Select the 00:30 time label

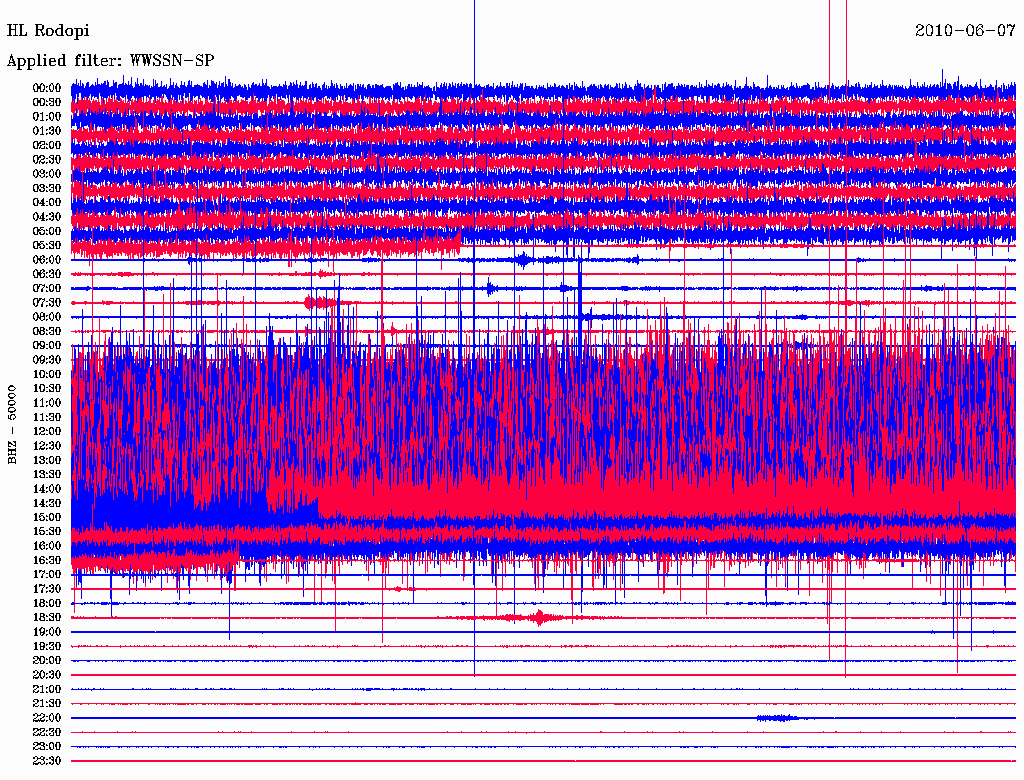click(x=47, y=103)
